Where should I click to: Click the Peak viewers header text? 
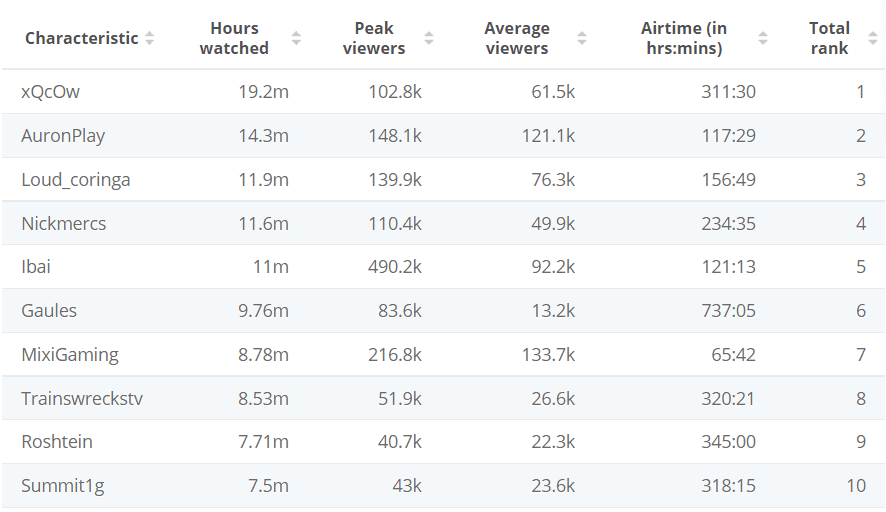374,38
